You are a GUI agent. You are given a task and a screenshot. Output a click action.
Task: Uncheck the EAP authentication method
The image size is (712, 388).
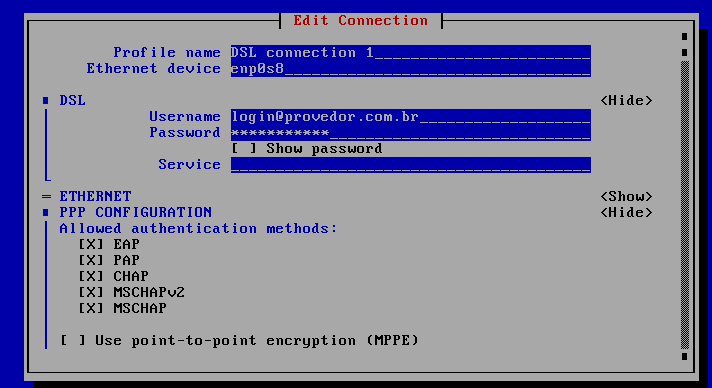(x=91, y=244)
